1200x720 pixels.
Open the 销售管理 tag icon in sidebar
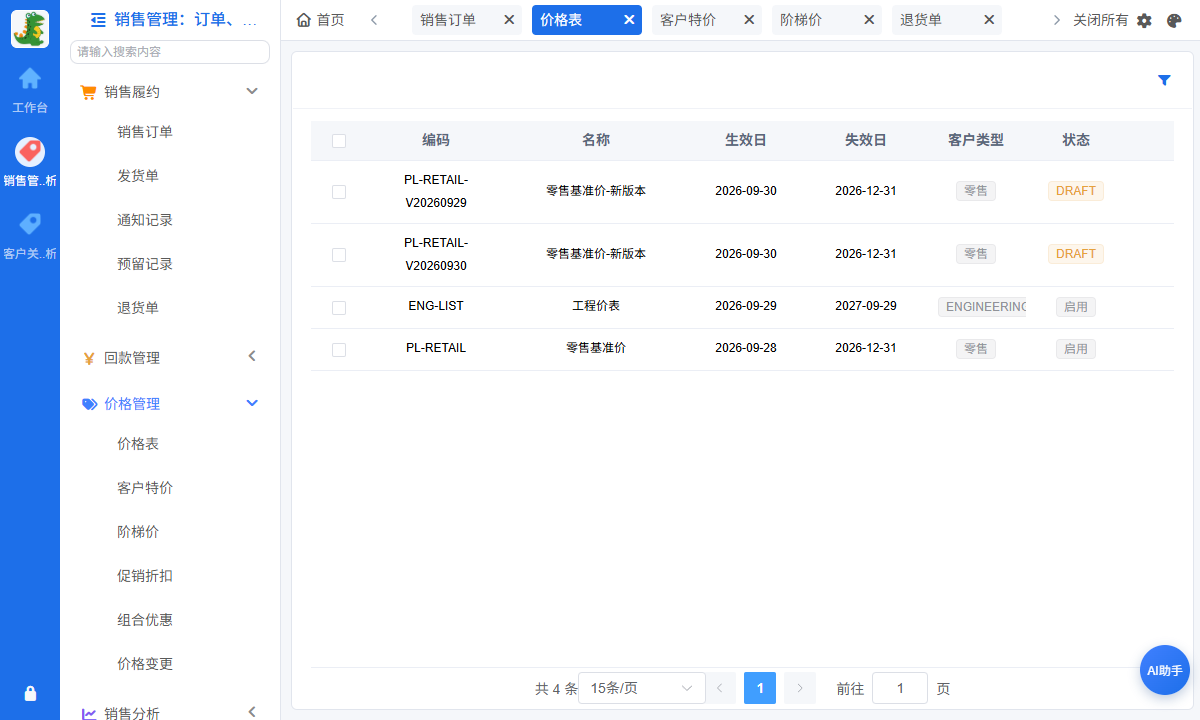click(x=30, y=152)
